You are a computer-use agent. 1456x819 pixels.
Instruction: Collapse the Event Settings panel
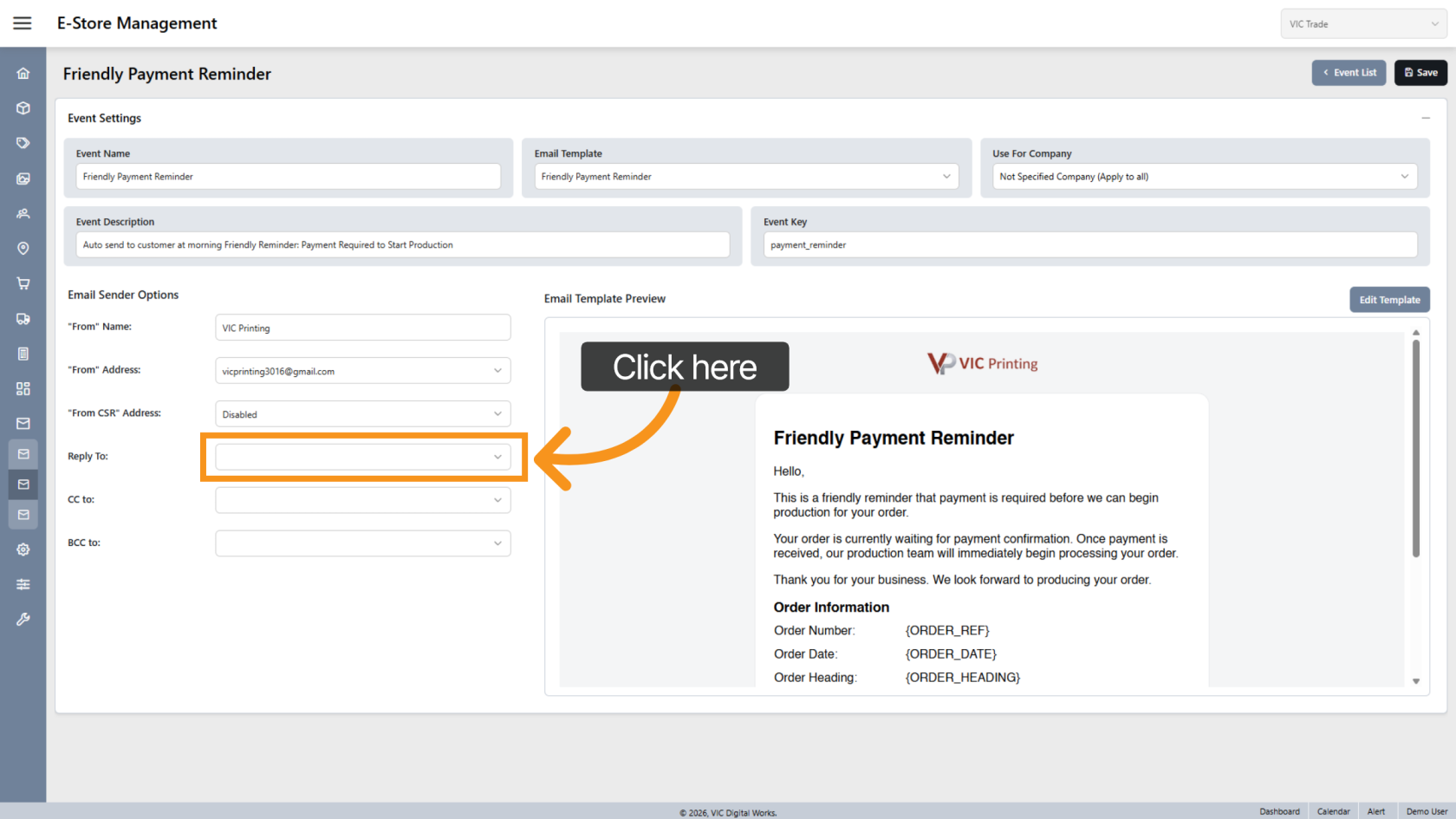click(1425, 118)
